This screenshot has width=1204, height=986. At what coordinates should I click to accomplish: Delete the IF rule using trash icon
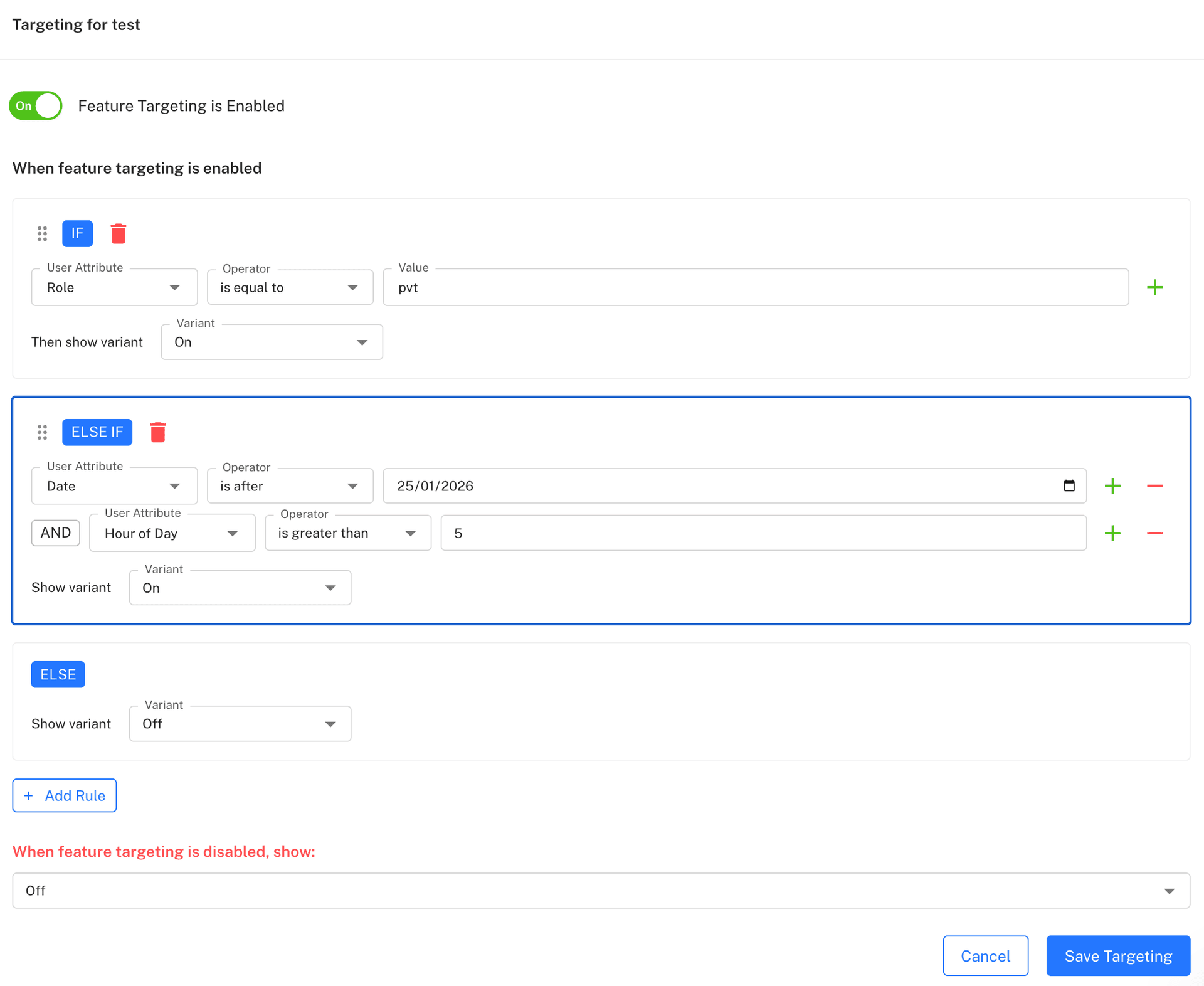[x=119, y=233]
